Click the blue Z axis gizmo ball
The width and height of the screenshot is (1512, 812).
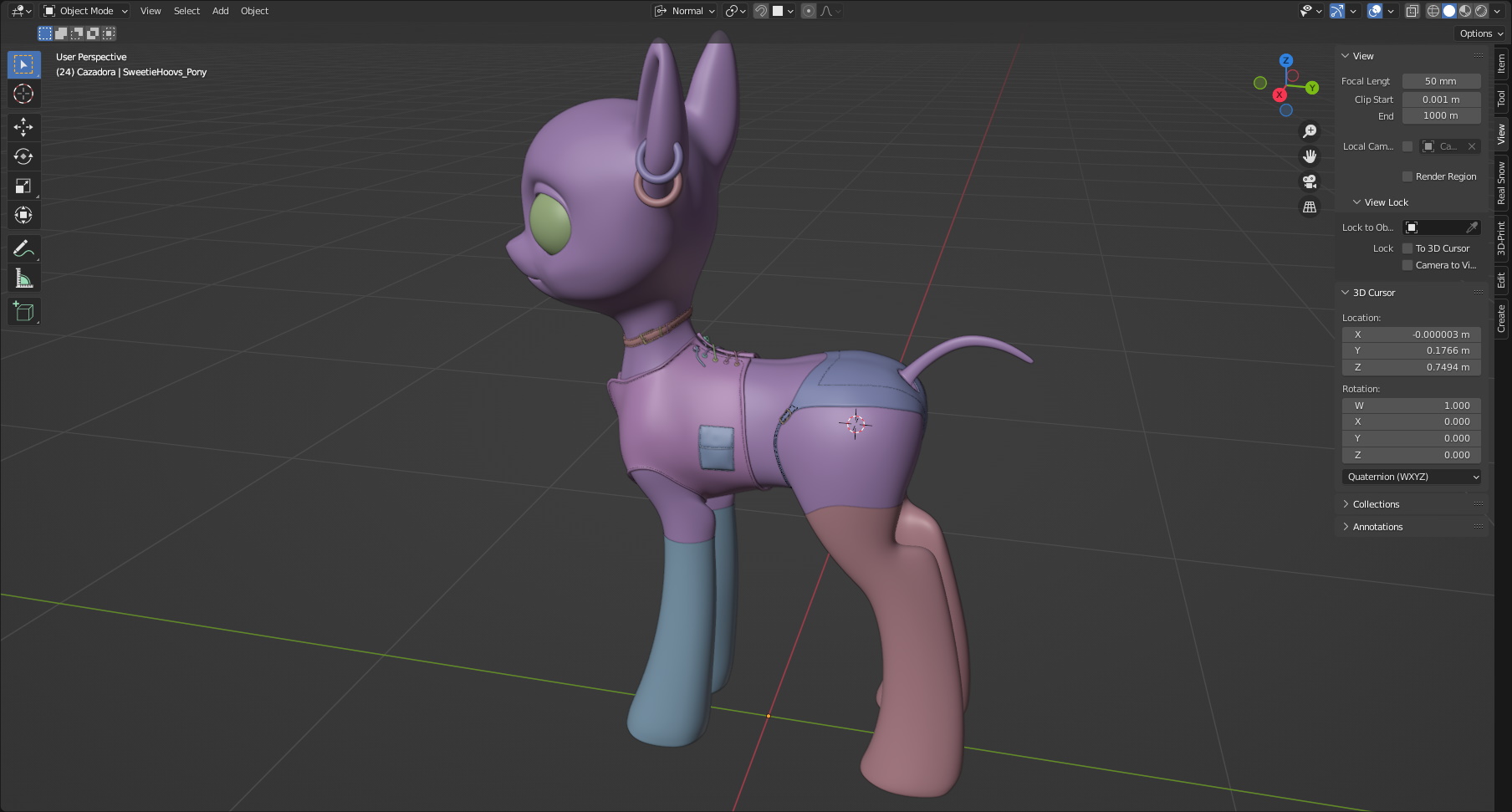coord(1286,60)
